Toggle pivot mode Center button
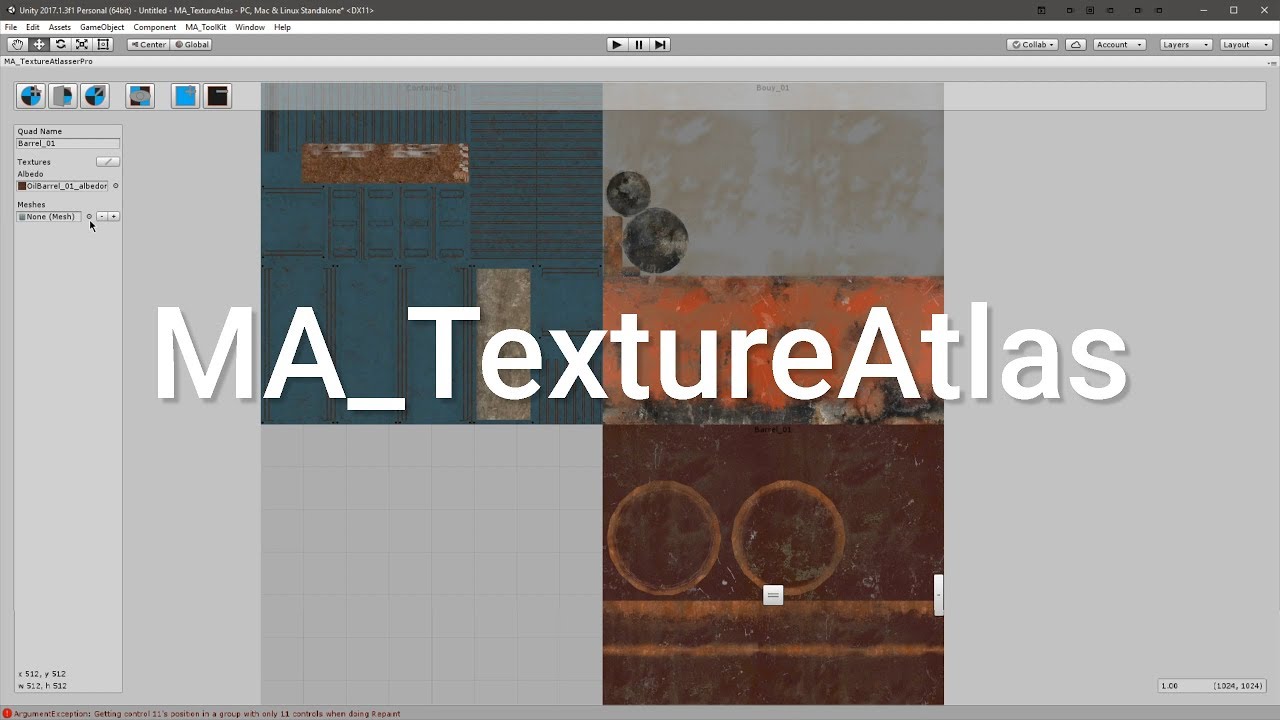The image size is (1280, 720). point(148,44)
